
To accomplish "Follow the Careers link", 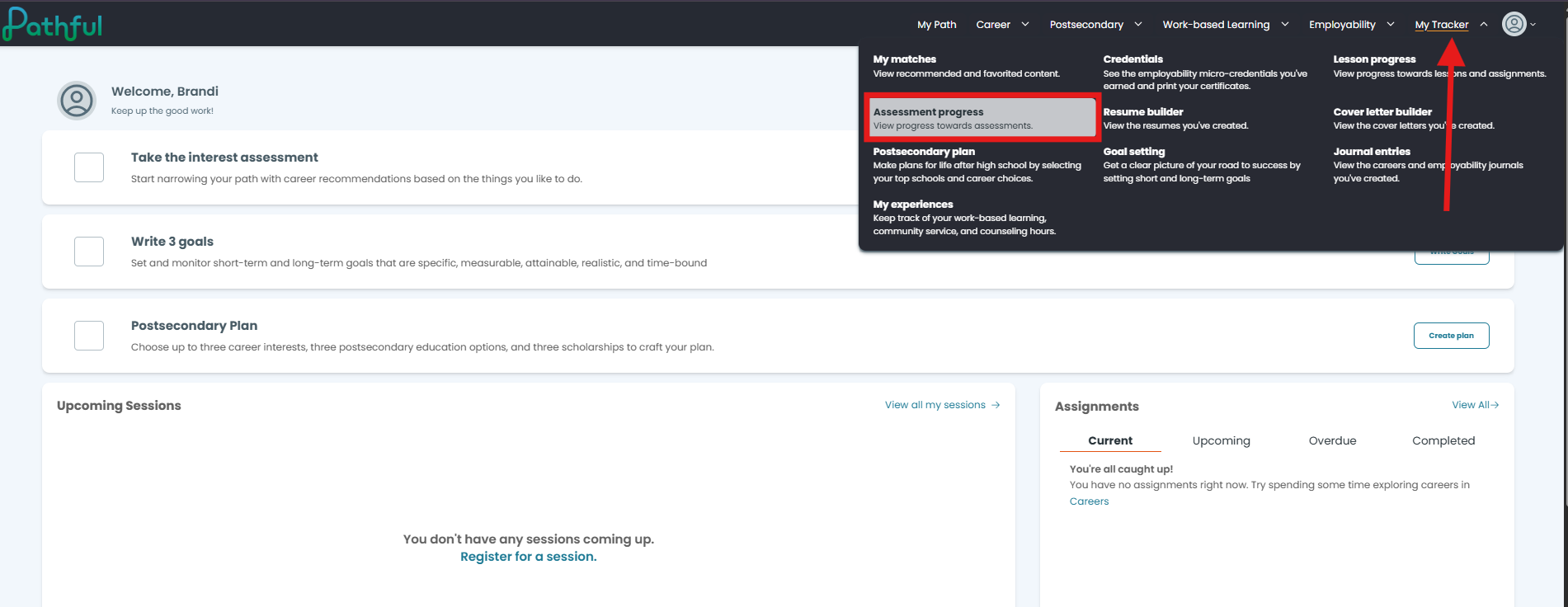I will coord(1089,501).
